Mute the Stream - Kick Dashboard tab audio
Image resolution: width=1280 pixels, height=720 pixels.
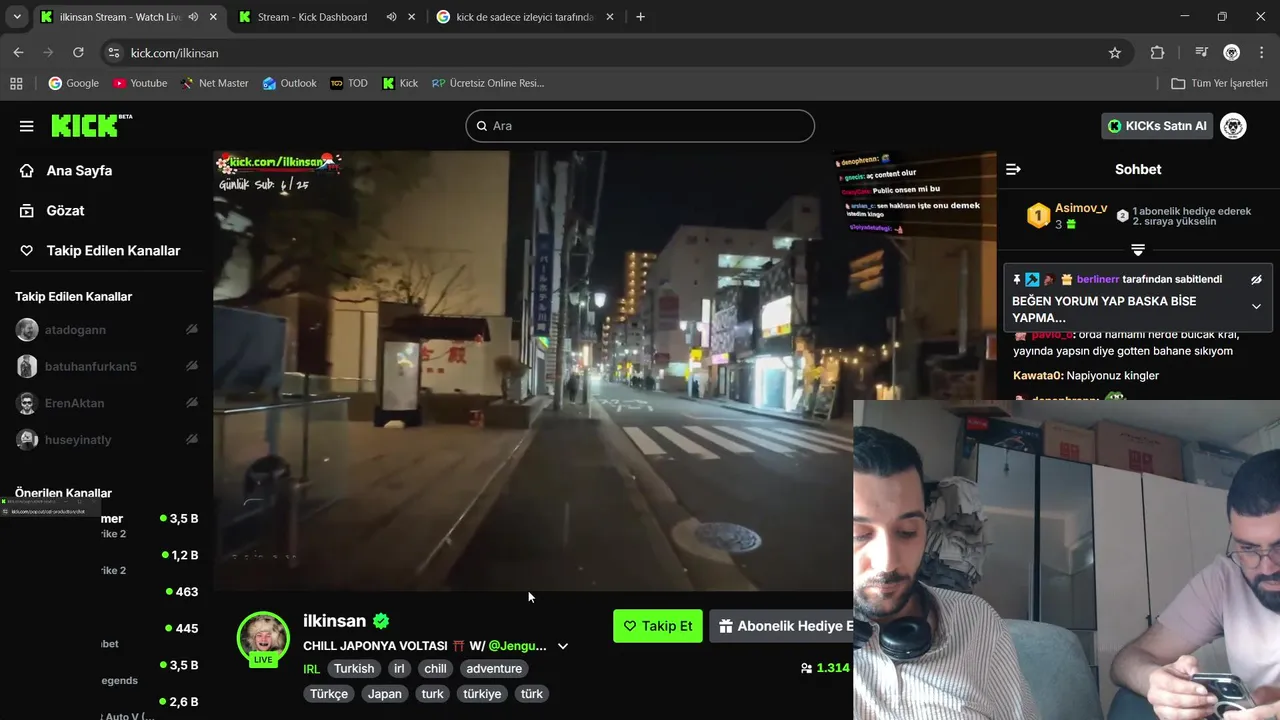point(391,17)
